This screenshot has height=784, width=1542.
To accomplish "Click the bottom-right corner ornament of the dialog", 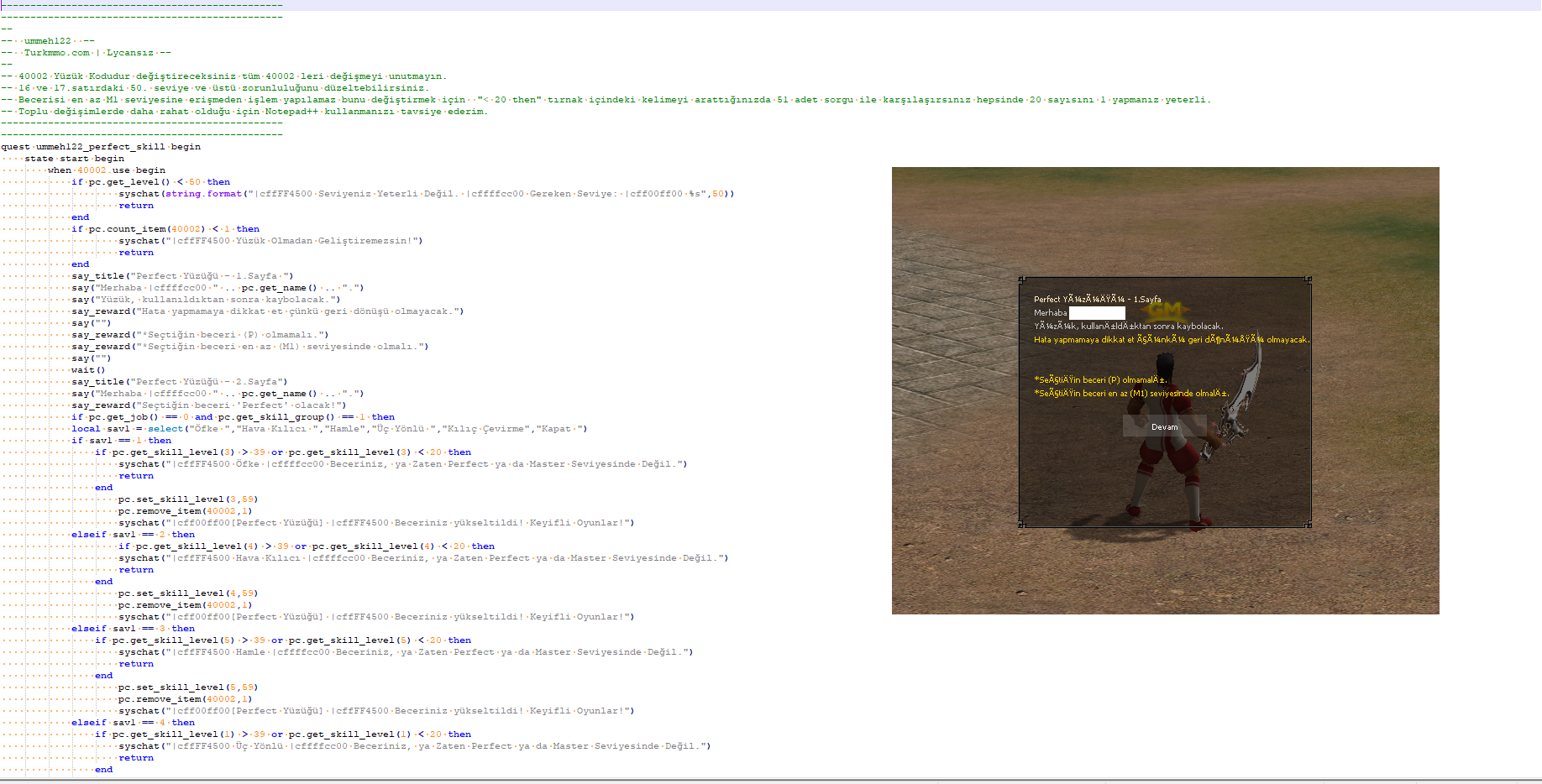I will (x=1308, y=525).
